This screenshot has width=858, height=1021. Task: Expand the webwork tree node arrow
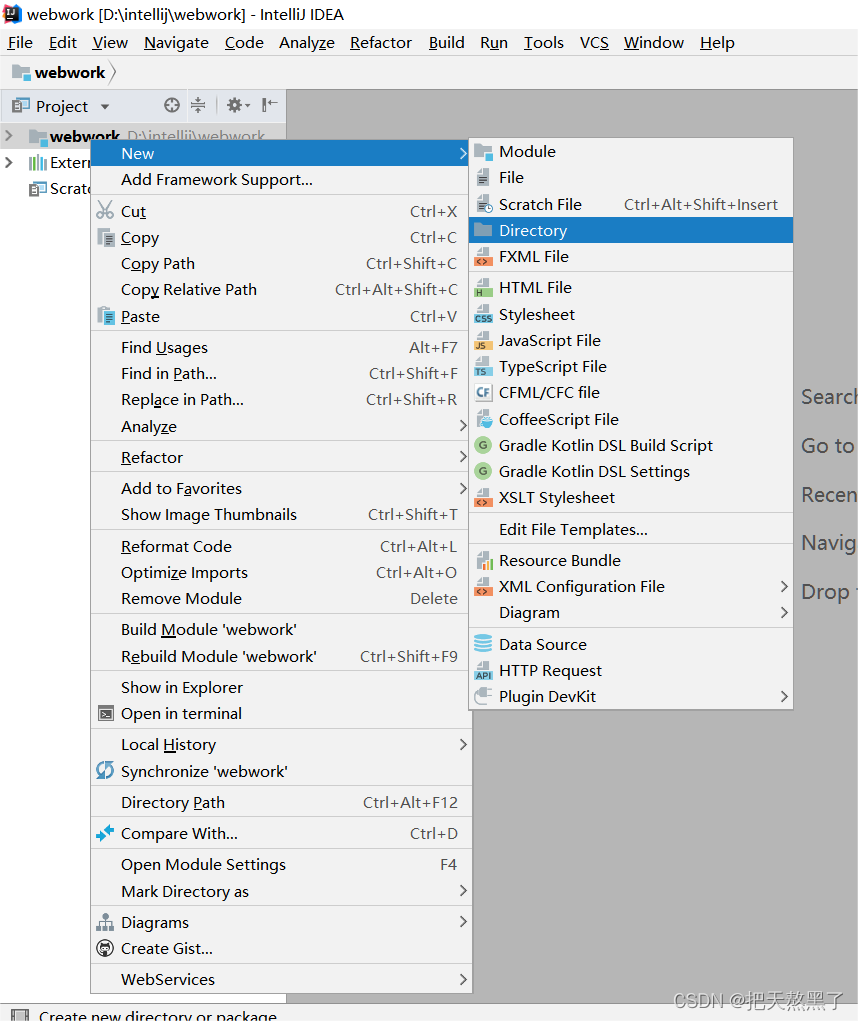tap(8, 135)
